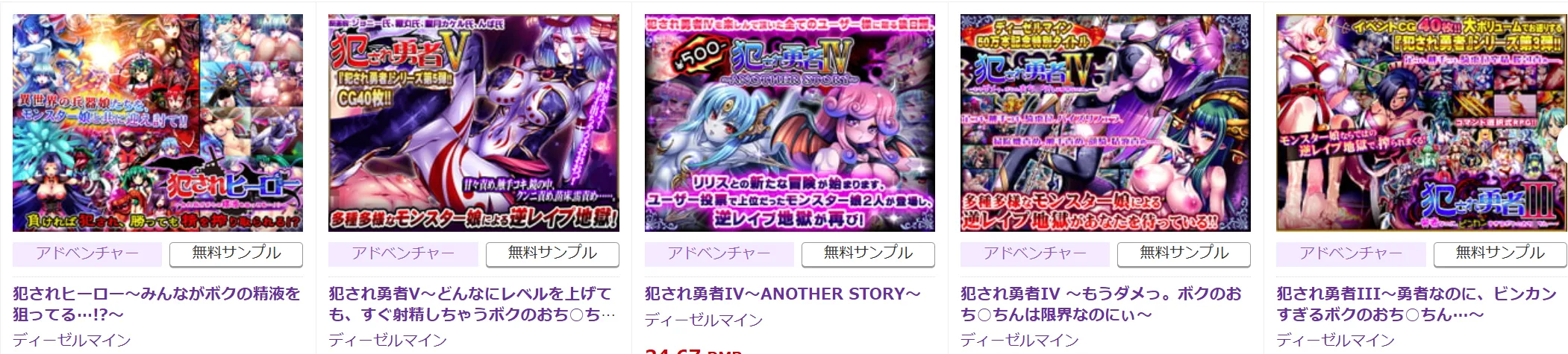Open the 50万本記念 勇者IV cover thumbnail
Viewport: 1568px width, 354px height.
(x=1105, y=123)
